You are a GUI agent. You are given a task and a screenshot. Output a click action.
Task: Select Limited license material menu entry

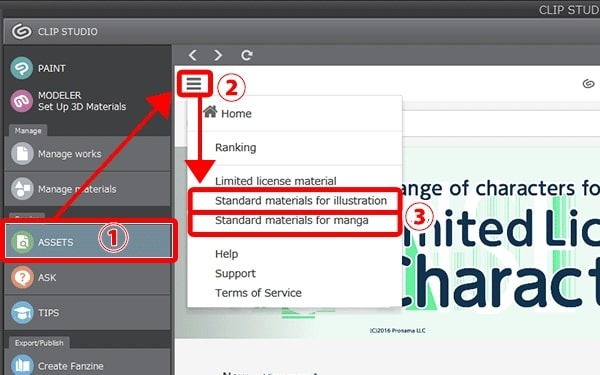coord(276,181)
